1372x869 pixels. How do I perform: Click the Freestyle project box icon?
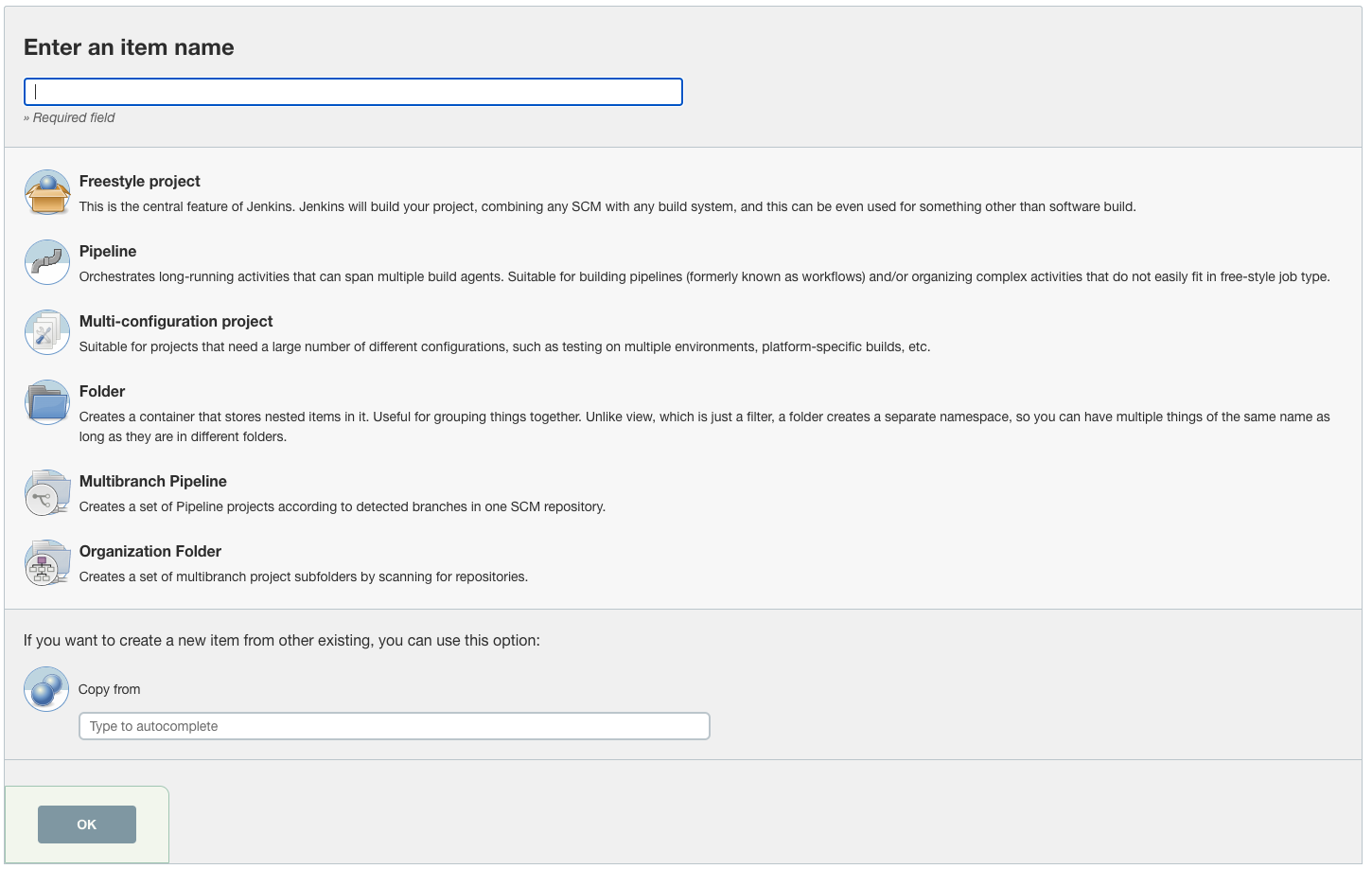[x=46, y=192]
